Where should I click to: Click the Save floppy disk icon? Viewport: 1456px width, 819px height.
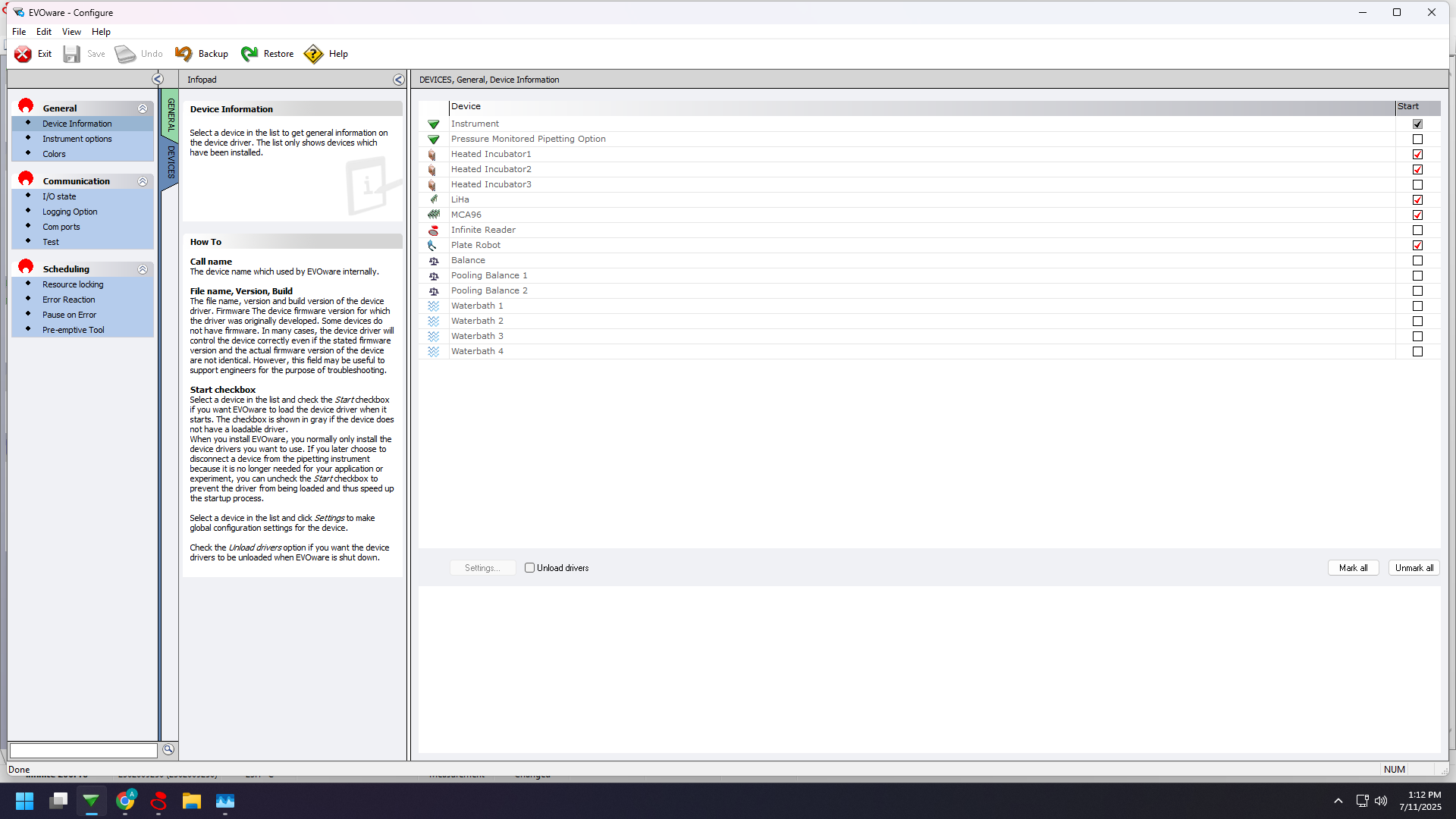coord(72,54)
